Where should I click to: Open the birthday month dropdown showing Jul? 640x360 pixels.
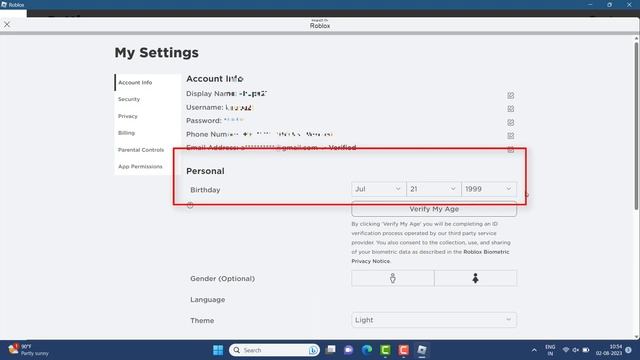tap(378, 189)
